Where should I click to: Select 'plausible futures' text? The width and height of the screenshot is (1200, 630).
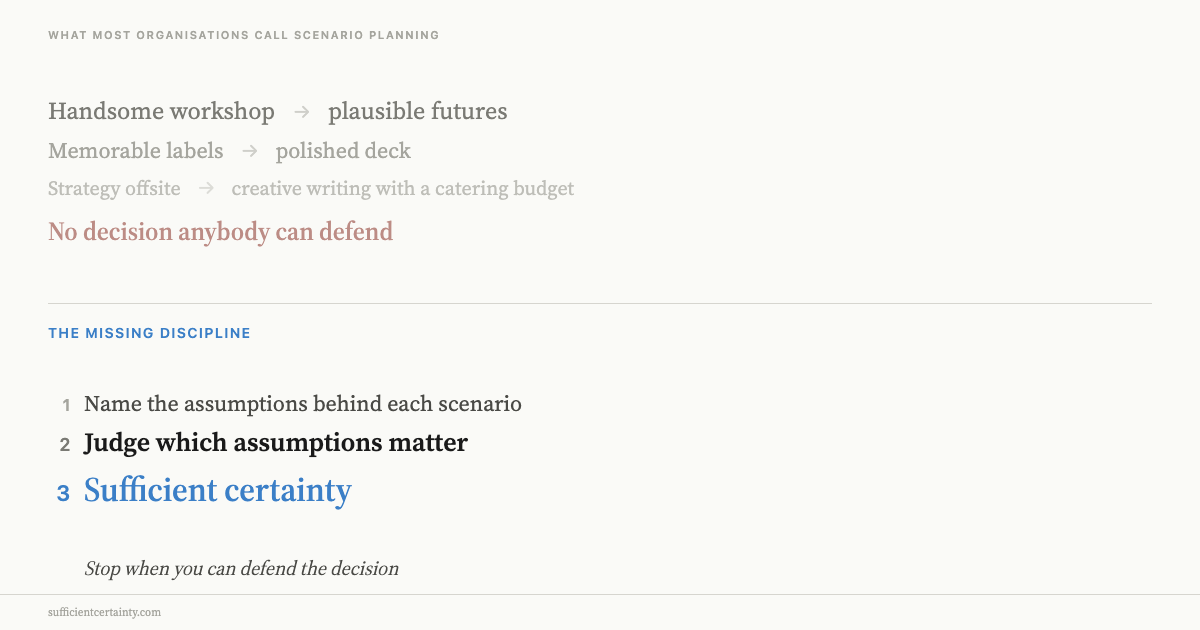418,111
